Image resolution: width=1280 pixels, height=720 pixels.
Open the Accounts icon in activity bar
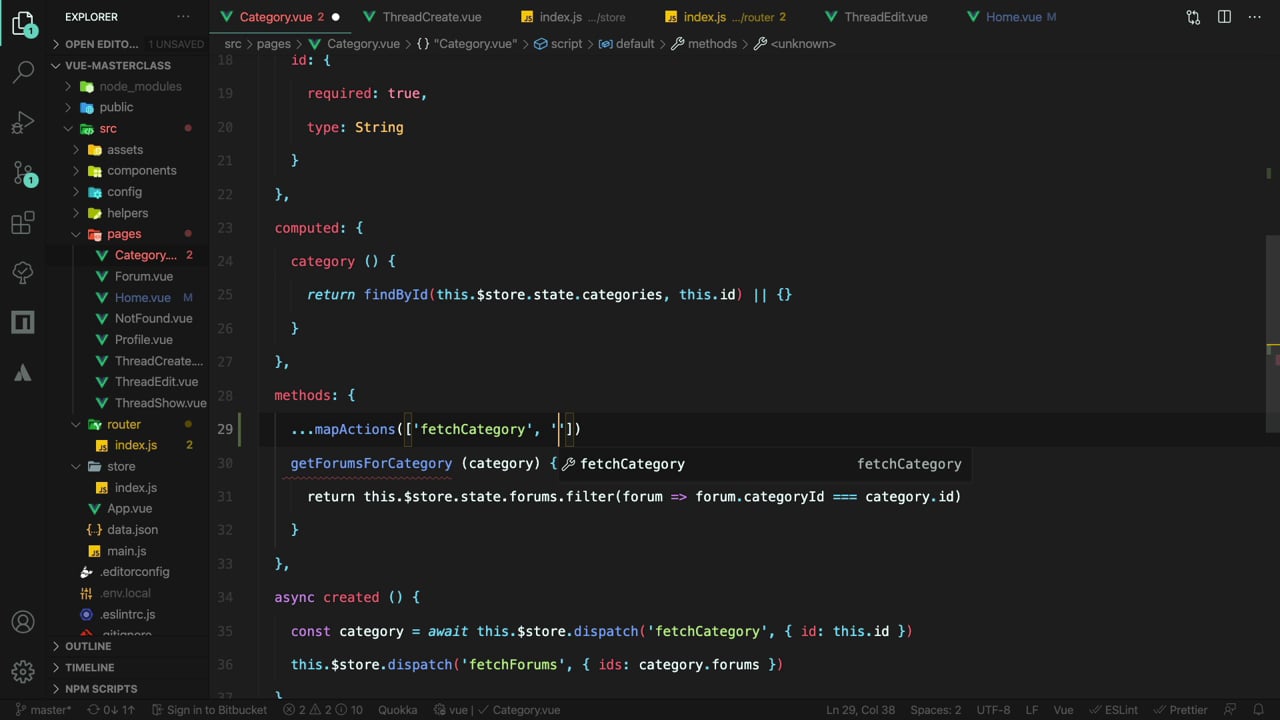[x=22, y=622]
